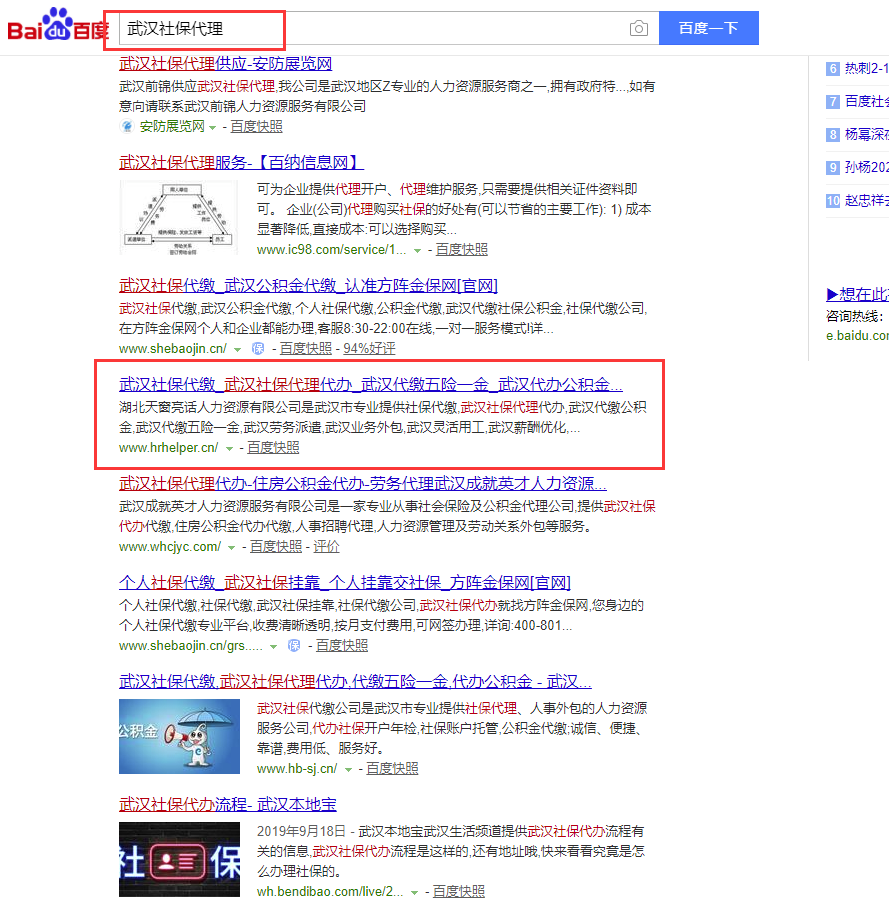The image size is (889, 917).
Task: Open hot search item starting 赵忠祥
Action: click(x=867, y=201)
